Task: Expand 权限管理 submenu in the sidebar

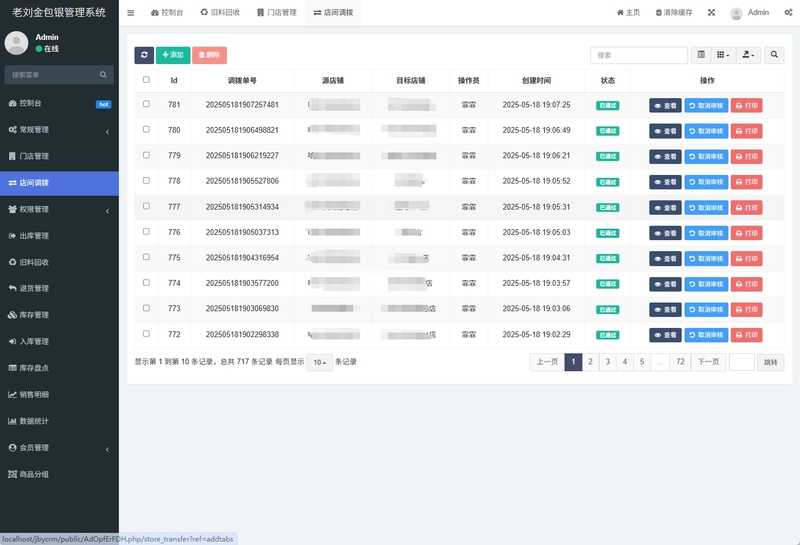Action: tap(59, 209)
